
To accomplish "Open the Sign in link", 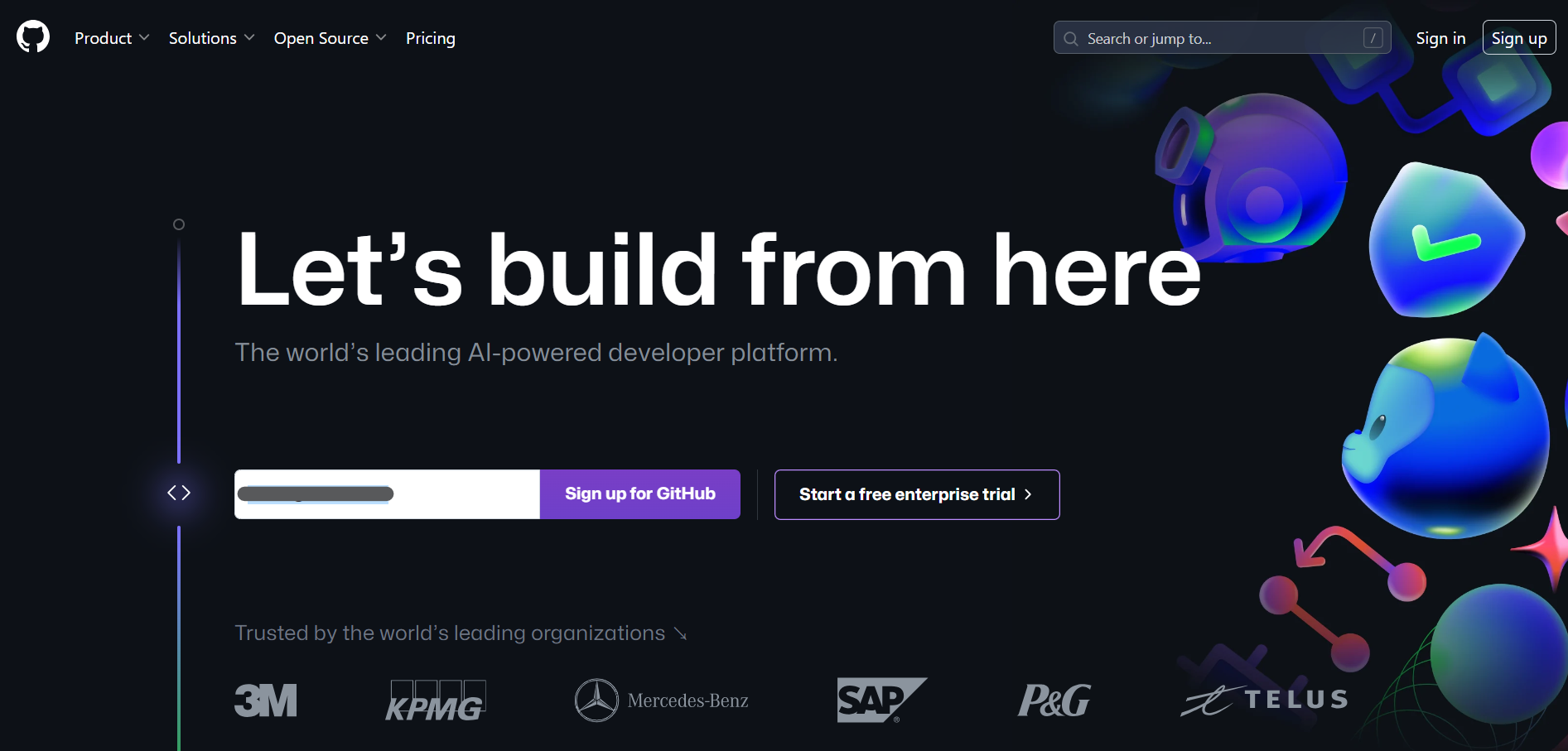I will [1440, 38].
